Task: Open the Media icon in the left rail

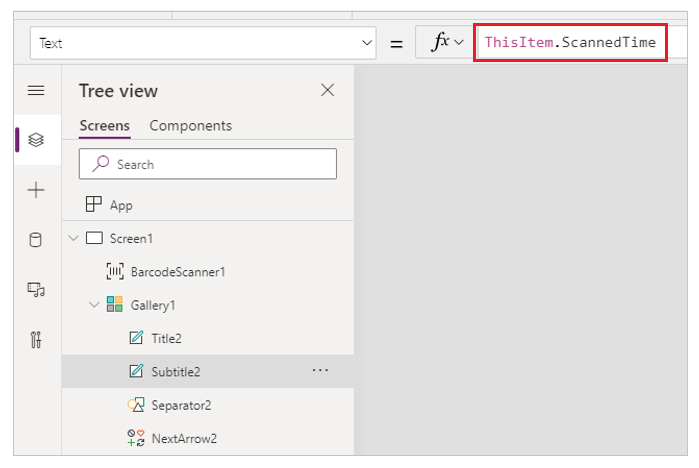Action: click(36, 290)
